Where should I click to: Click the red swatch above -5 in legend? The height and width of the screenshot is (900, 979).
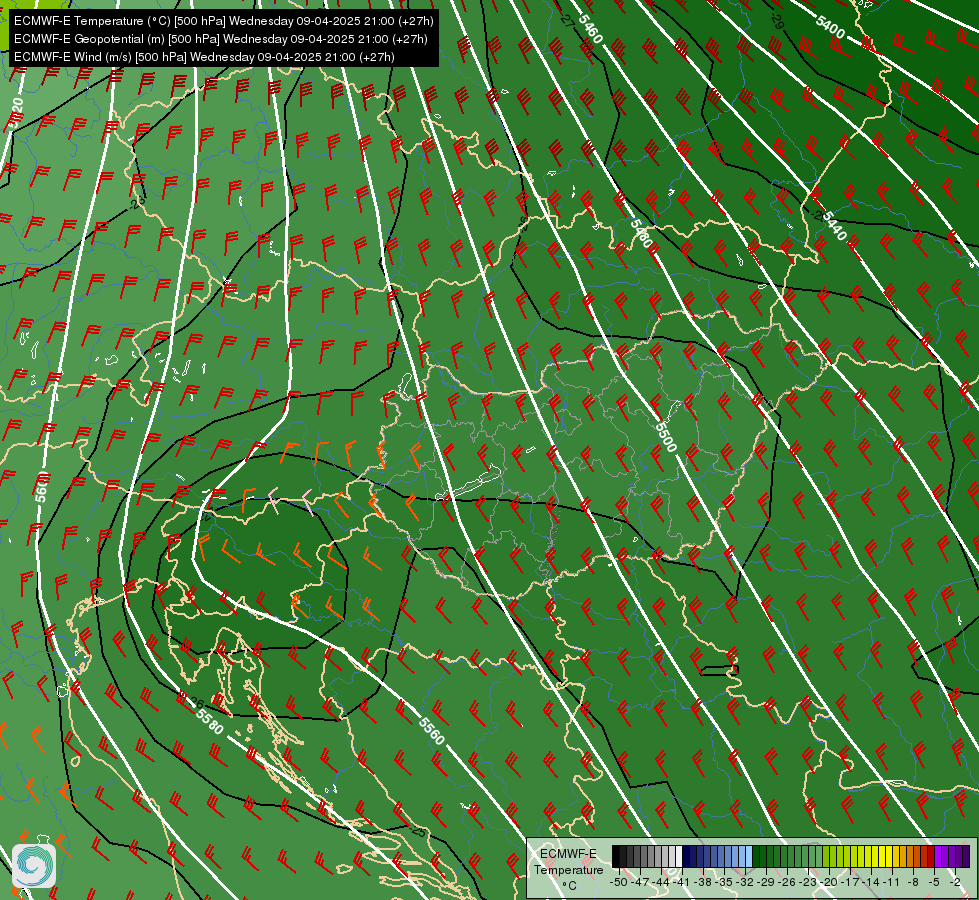[x=931, y=856]
